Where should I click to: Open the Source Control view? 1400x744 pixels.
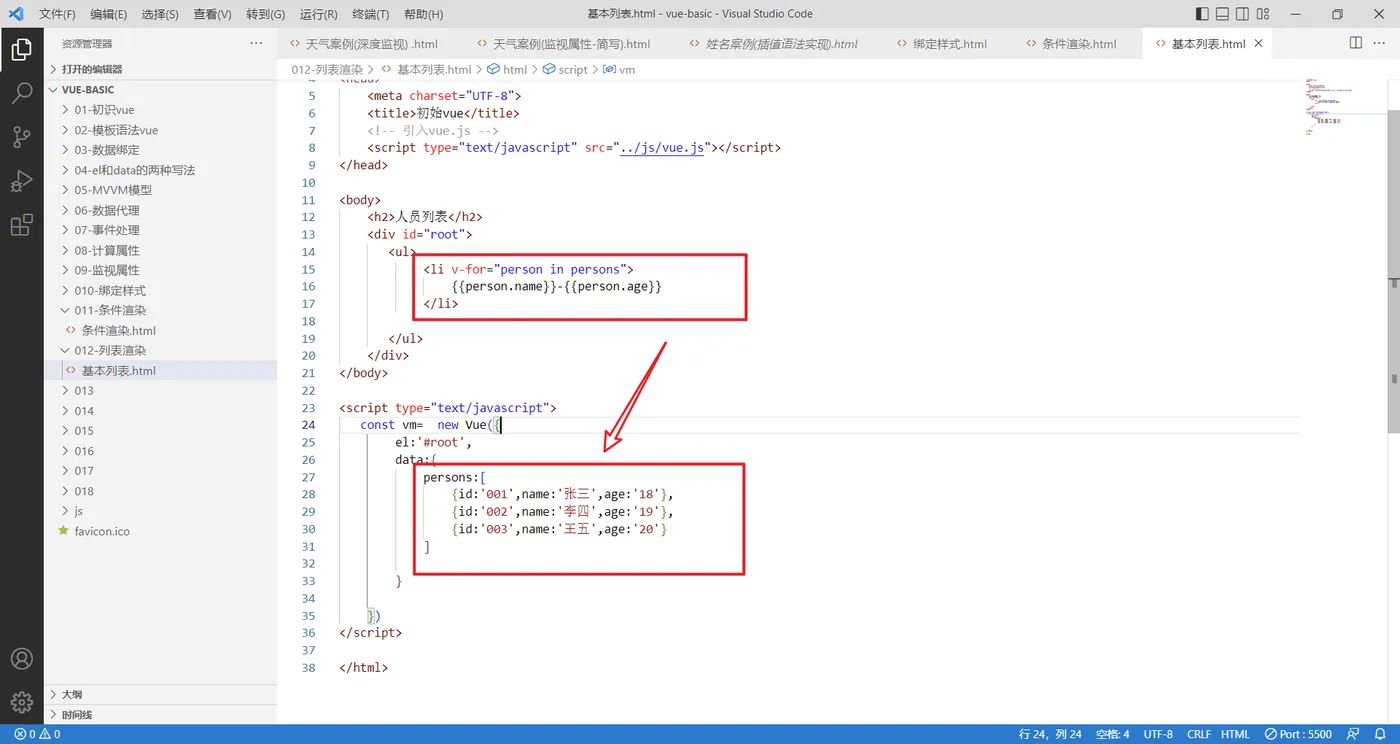coord(21,138)
